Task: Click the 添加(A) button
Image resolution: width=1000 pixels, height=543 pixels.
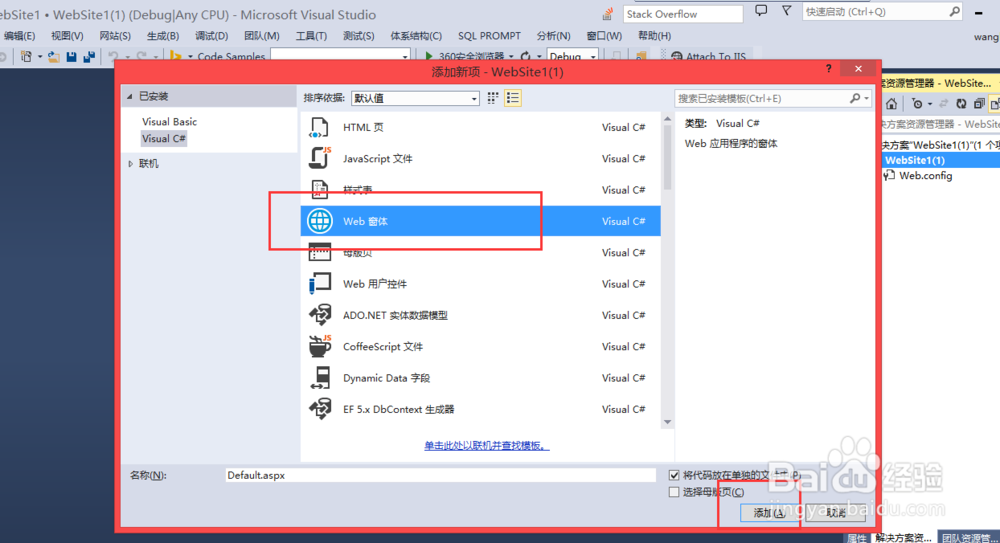Action: tap(770, 512)
